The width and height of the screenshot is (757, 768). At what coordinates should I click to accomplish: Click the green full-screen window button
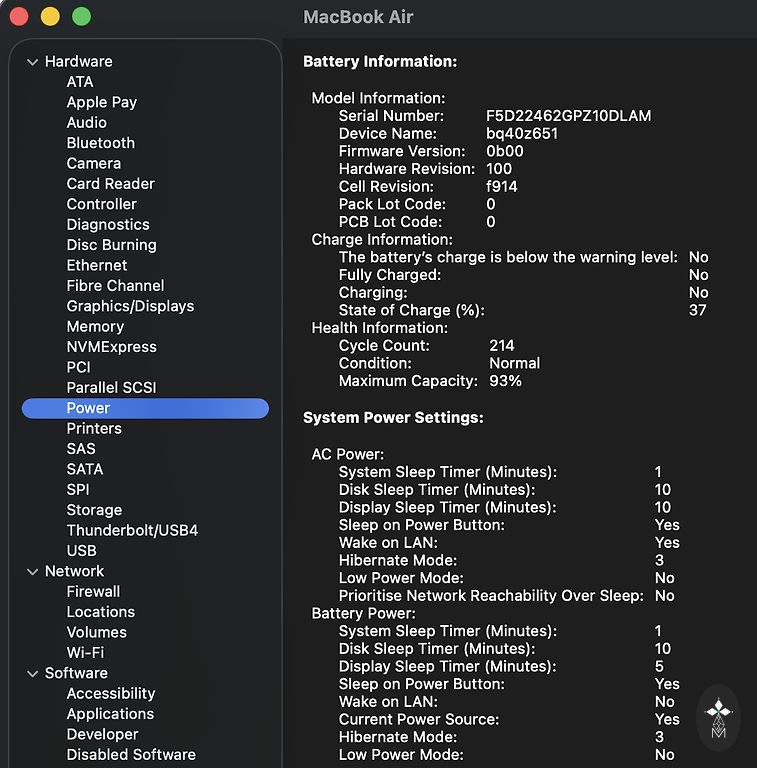point(82,17)
